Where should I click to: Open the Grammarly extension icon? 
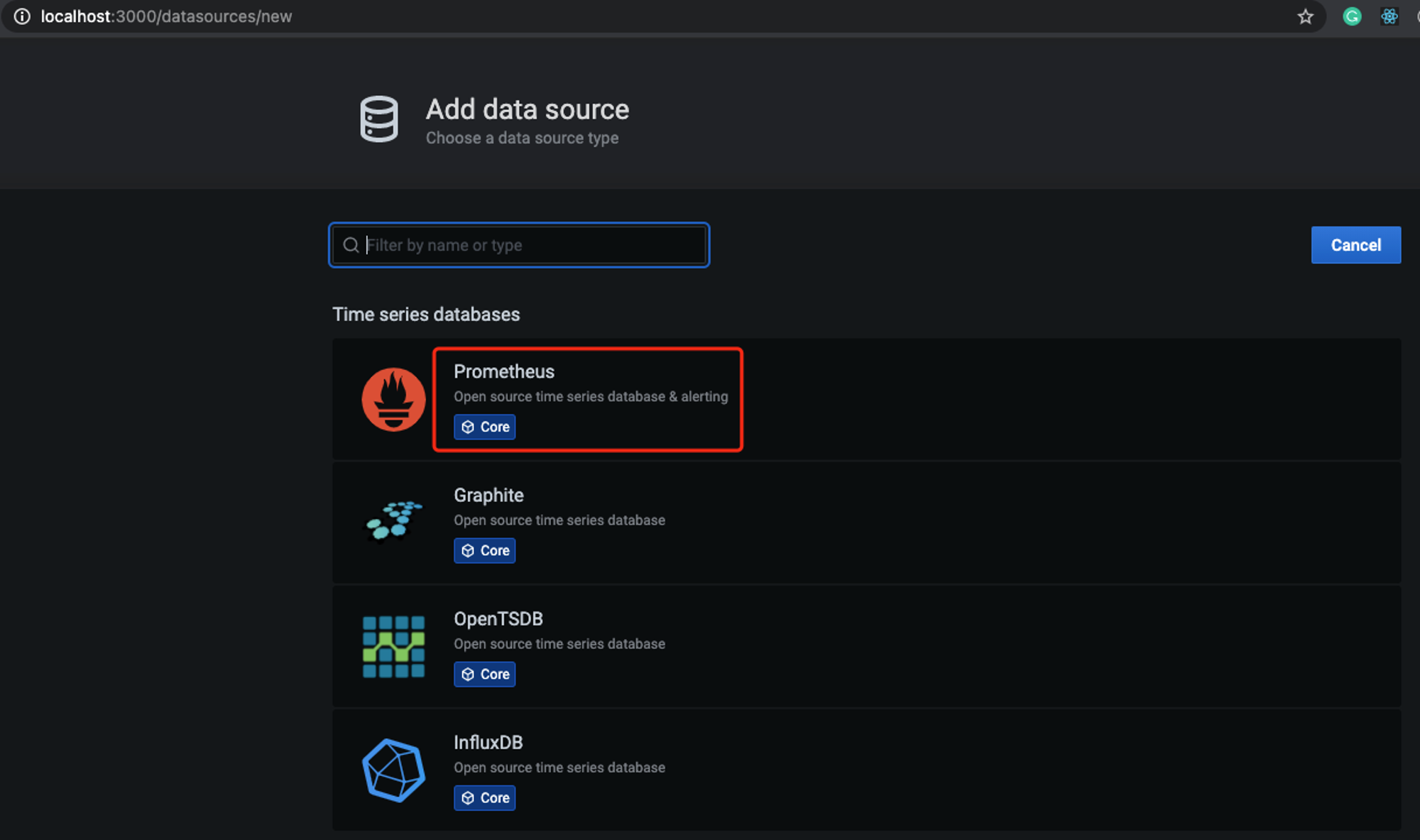1352,16
